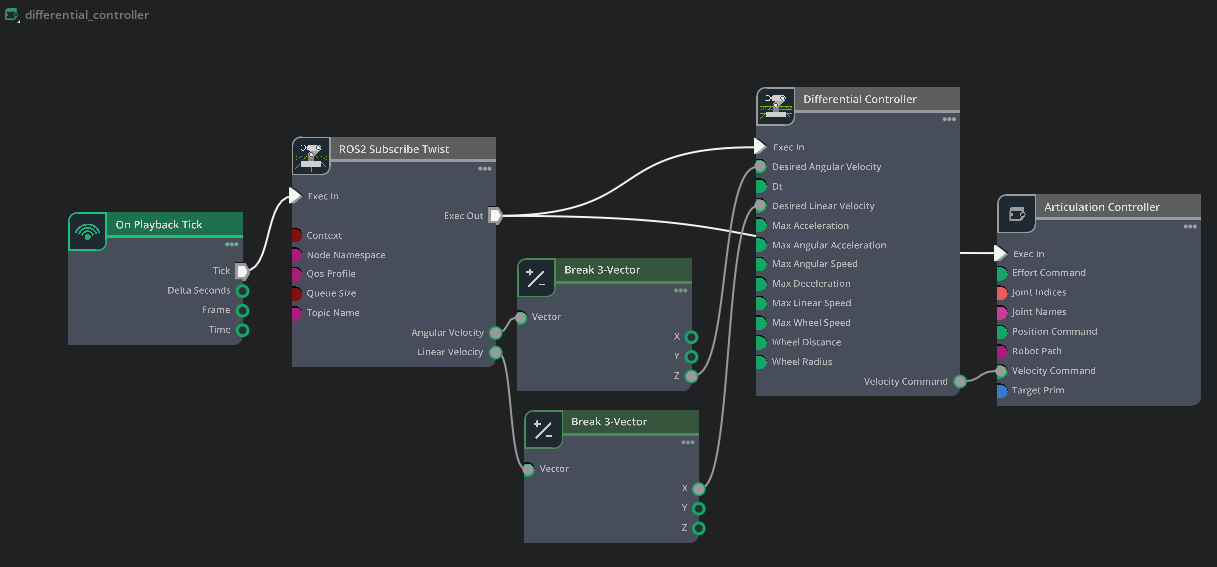
Task: Click the Target Prim input port
Action: coord(1002,390)
